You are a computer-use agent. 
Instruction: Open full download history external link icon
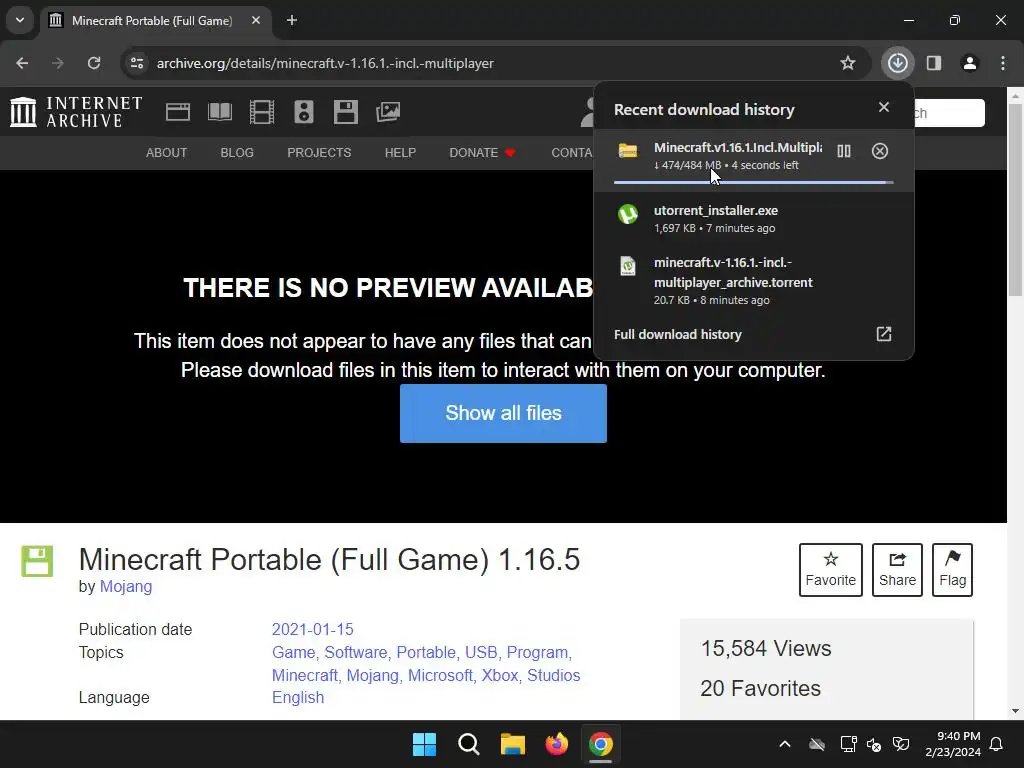[x=884, y=334]
